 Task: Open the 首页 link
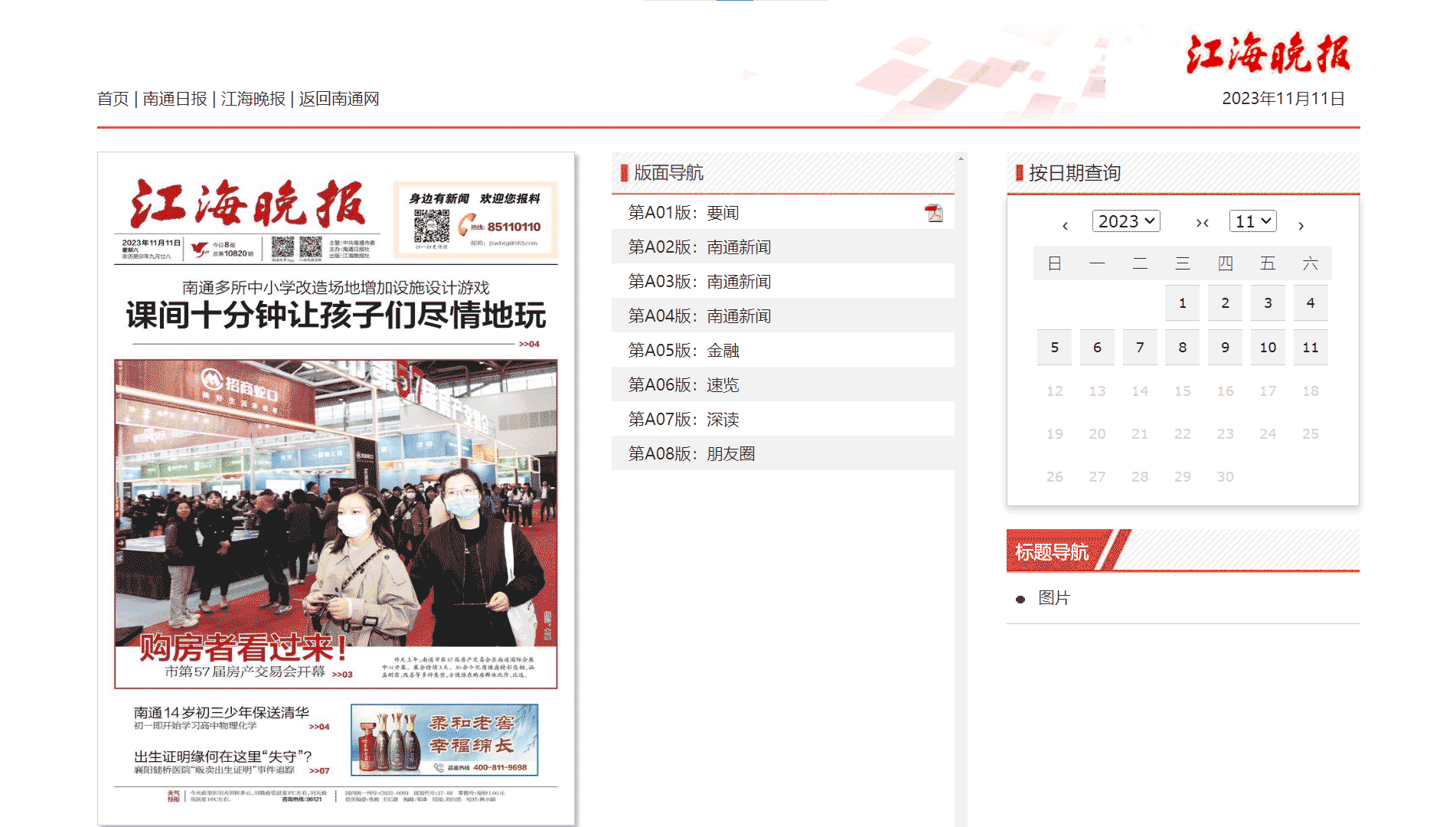click(x=113, y=99)
